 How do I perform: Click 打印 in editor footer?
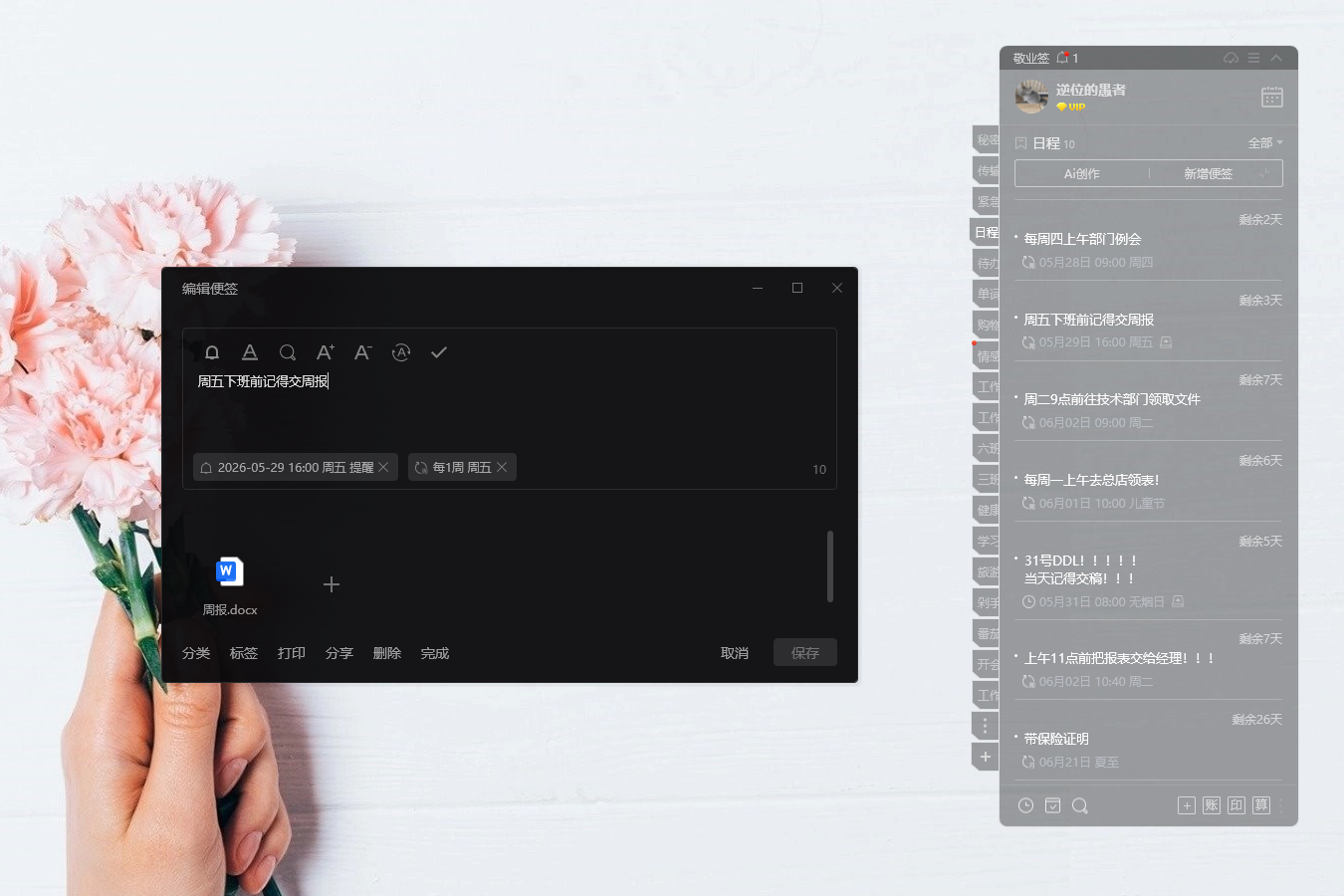tap(292, 653)
